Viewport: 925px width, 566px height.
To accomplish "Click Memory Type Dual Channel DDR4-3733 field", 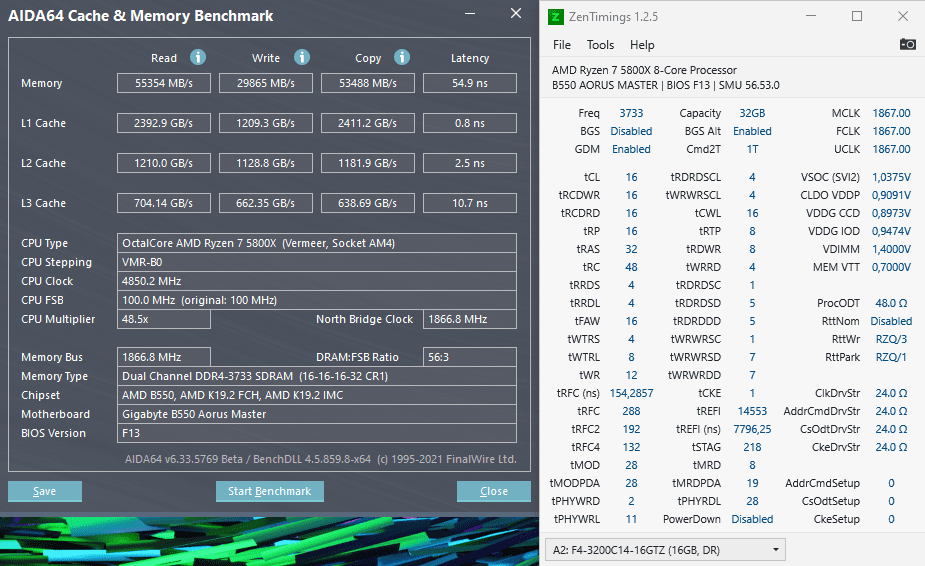I will tap(317, 376).
